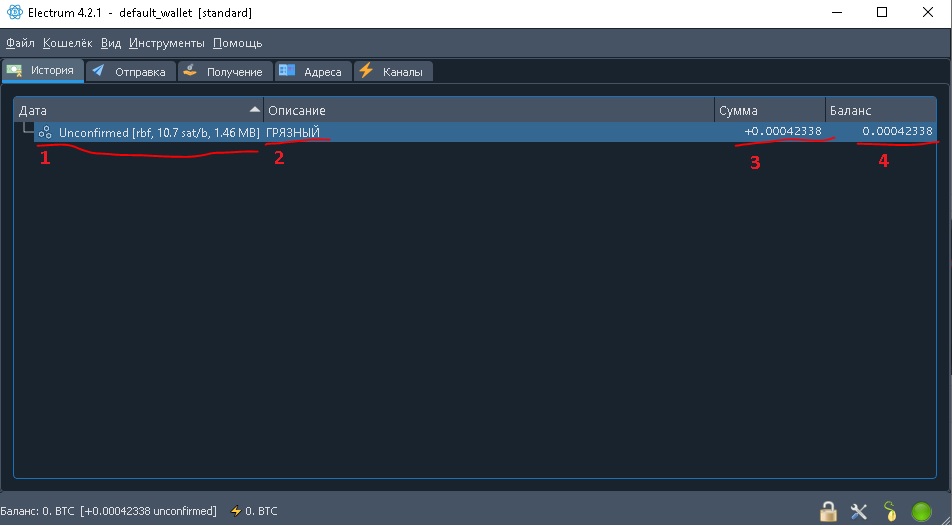Image resolution: width=952 pixels, height=526 pixels.
Task: Open the Получение (Receive) tab
Action: (224, 72)
